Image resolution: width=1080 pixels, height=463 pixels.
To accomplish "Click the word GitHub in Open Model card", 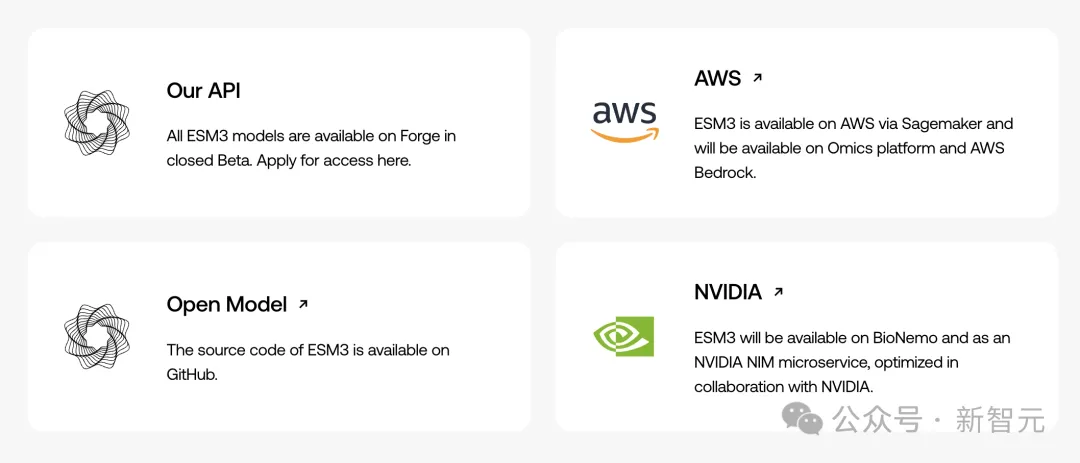I will [191, 374].
